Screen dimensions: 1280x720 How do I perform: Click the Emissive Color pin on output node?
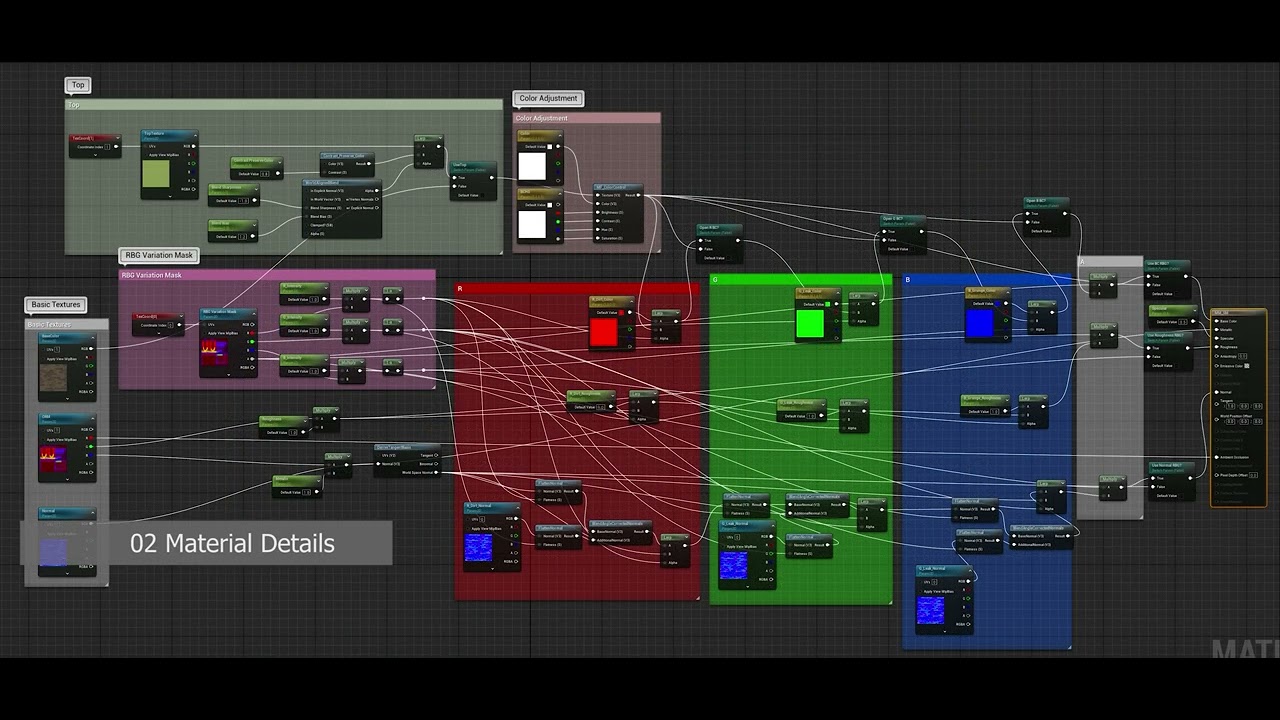1216,366
